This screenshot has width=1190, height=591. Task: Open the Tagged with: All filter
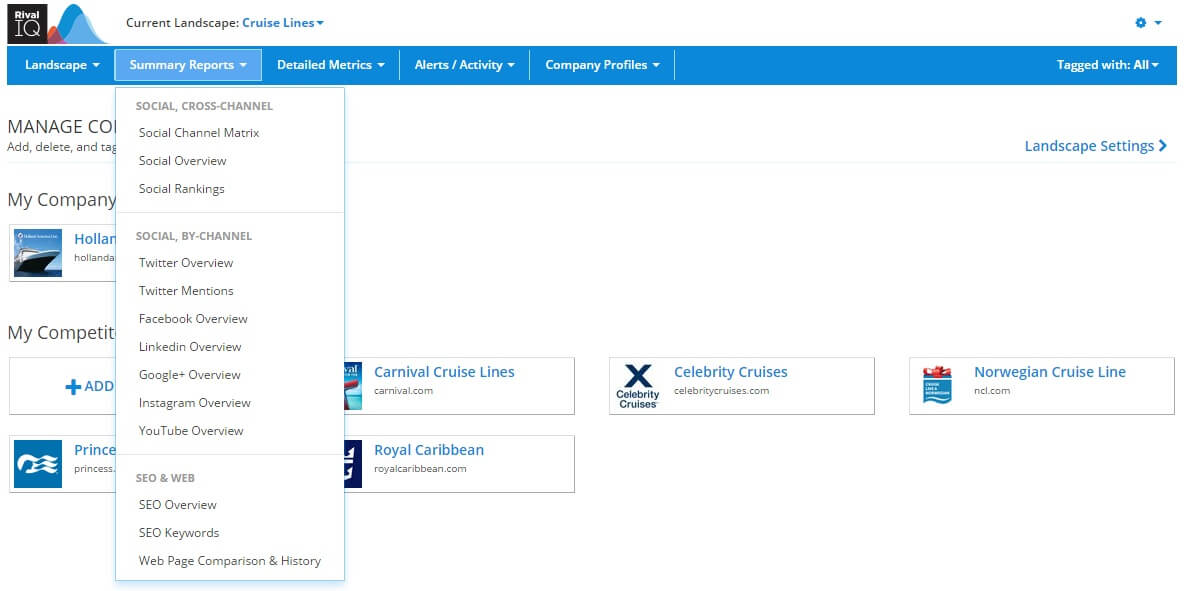point(1107,65)
